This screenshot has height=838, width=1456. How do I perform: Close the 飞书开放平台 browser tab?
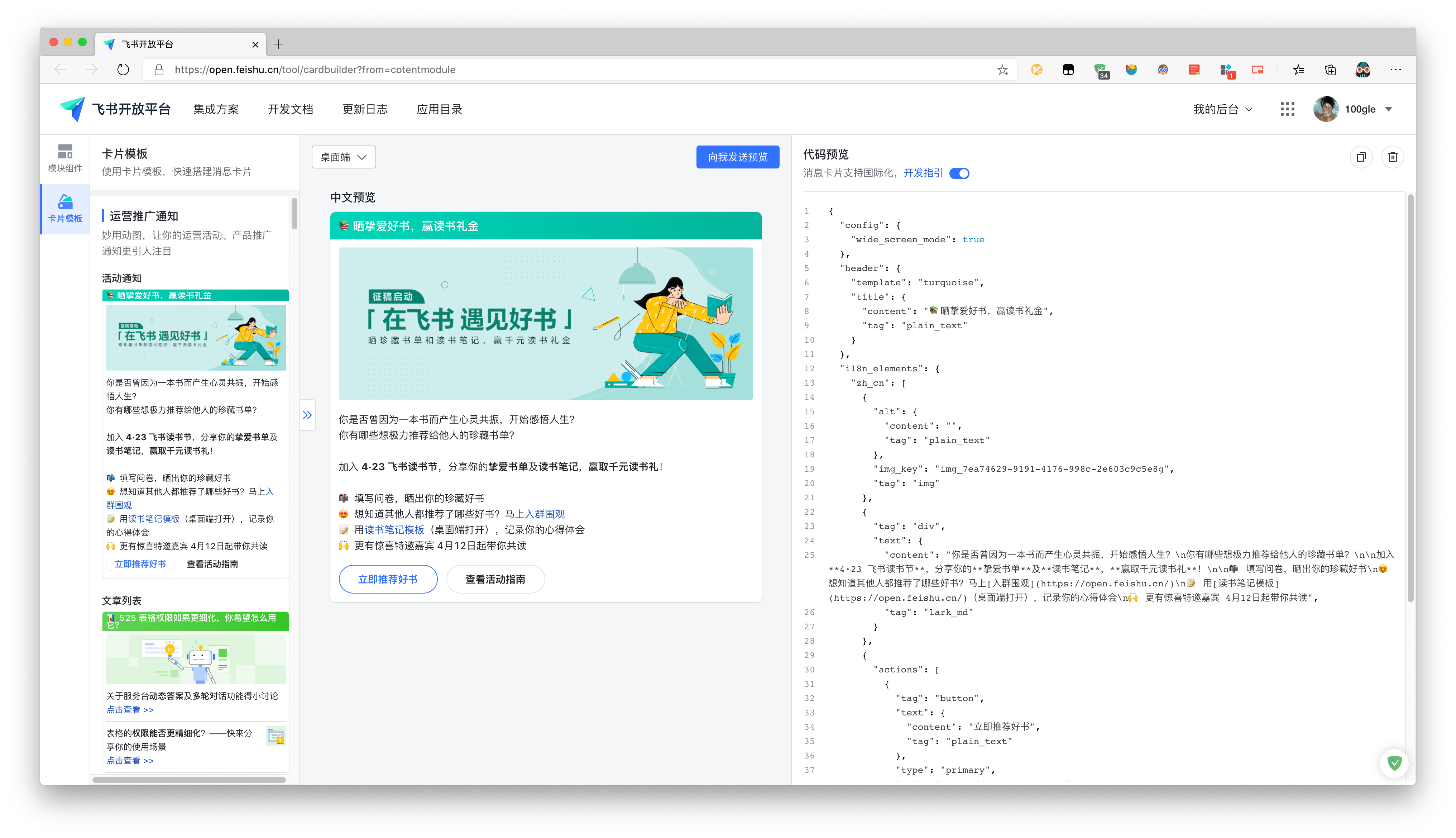click(255, 44)
